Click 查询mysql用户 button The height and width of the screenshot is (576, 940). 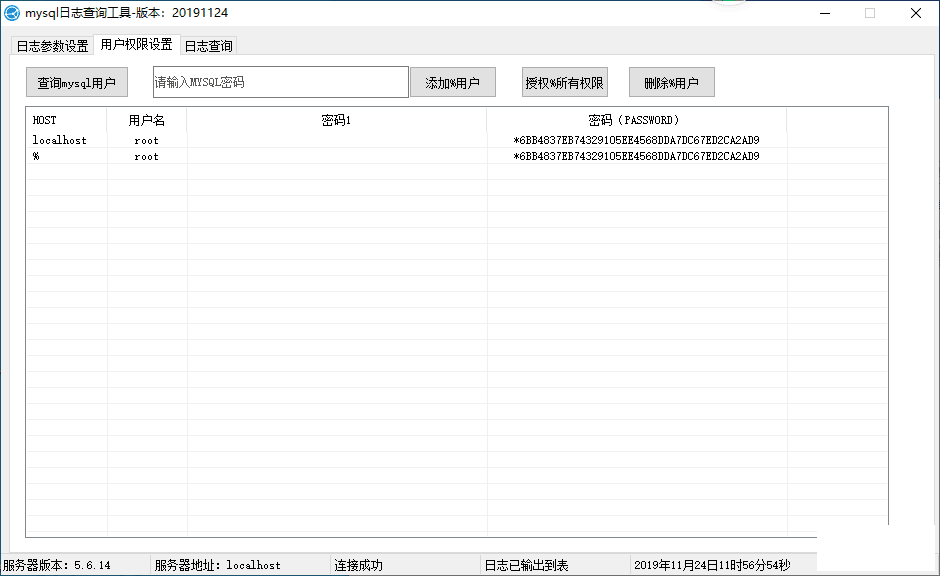77,83
